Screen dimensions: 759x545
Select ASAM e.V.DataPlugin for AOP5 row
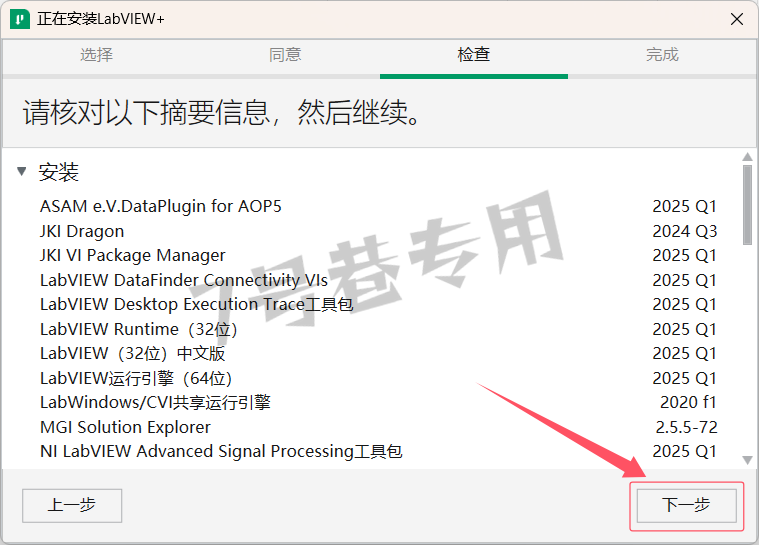(378, 206)
